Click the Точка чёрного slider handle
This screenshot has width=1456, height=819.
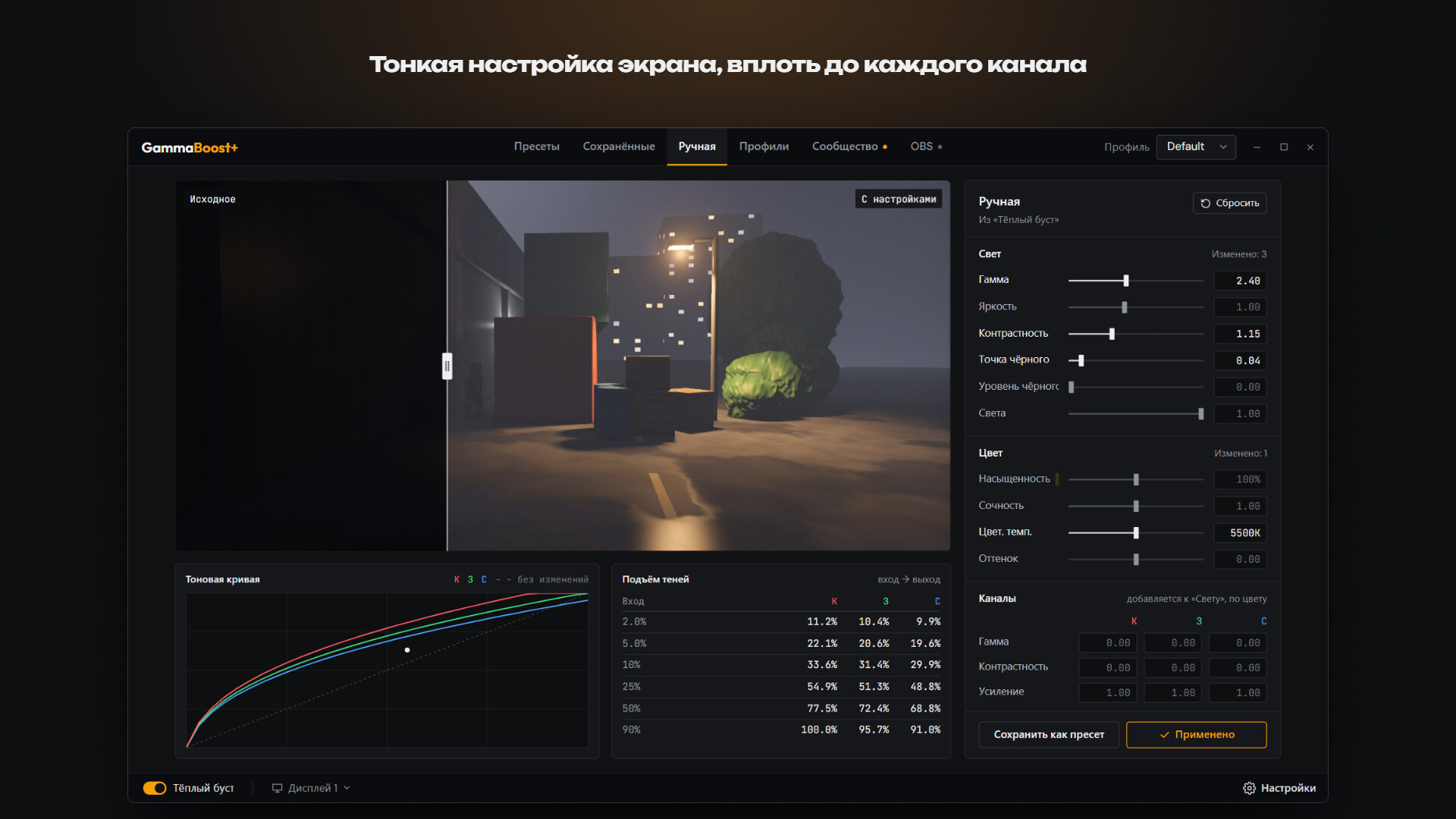pyautogui.click(x=1081, y=361)
